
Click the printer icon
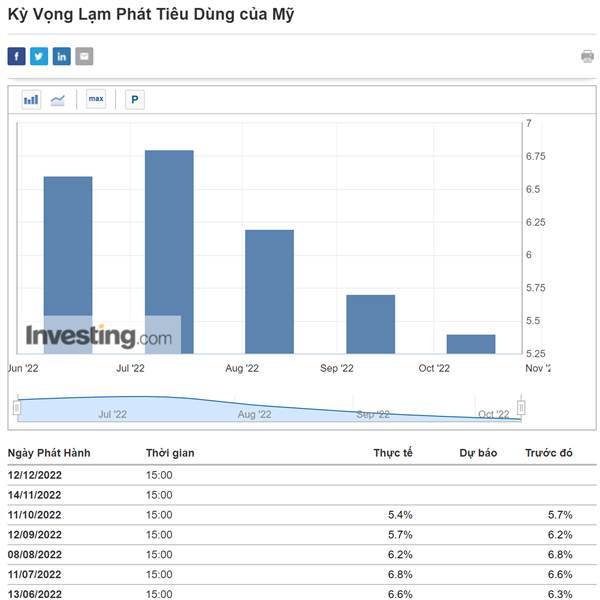pos(587,56)
